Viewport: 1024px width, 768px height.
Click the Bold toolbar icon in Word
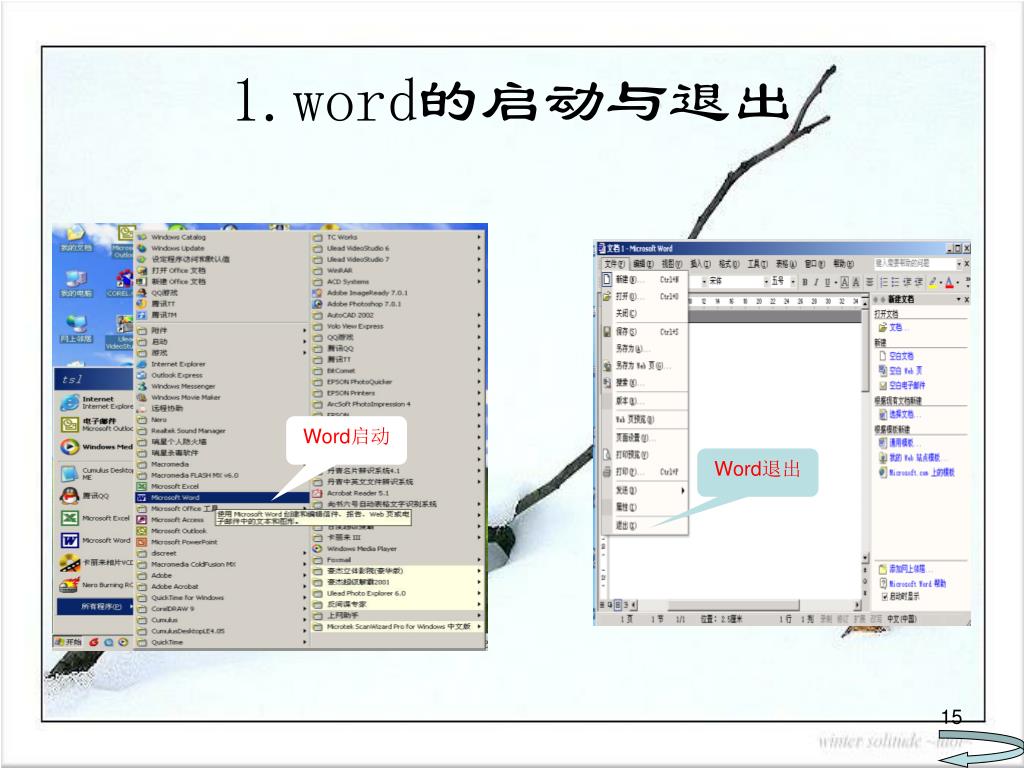coord(805,282)
